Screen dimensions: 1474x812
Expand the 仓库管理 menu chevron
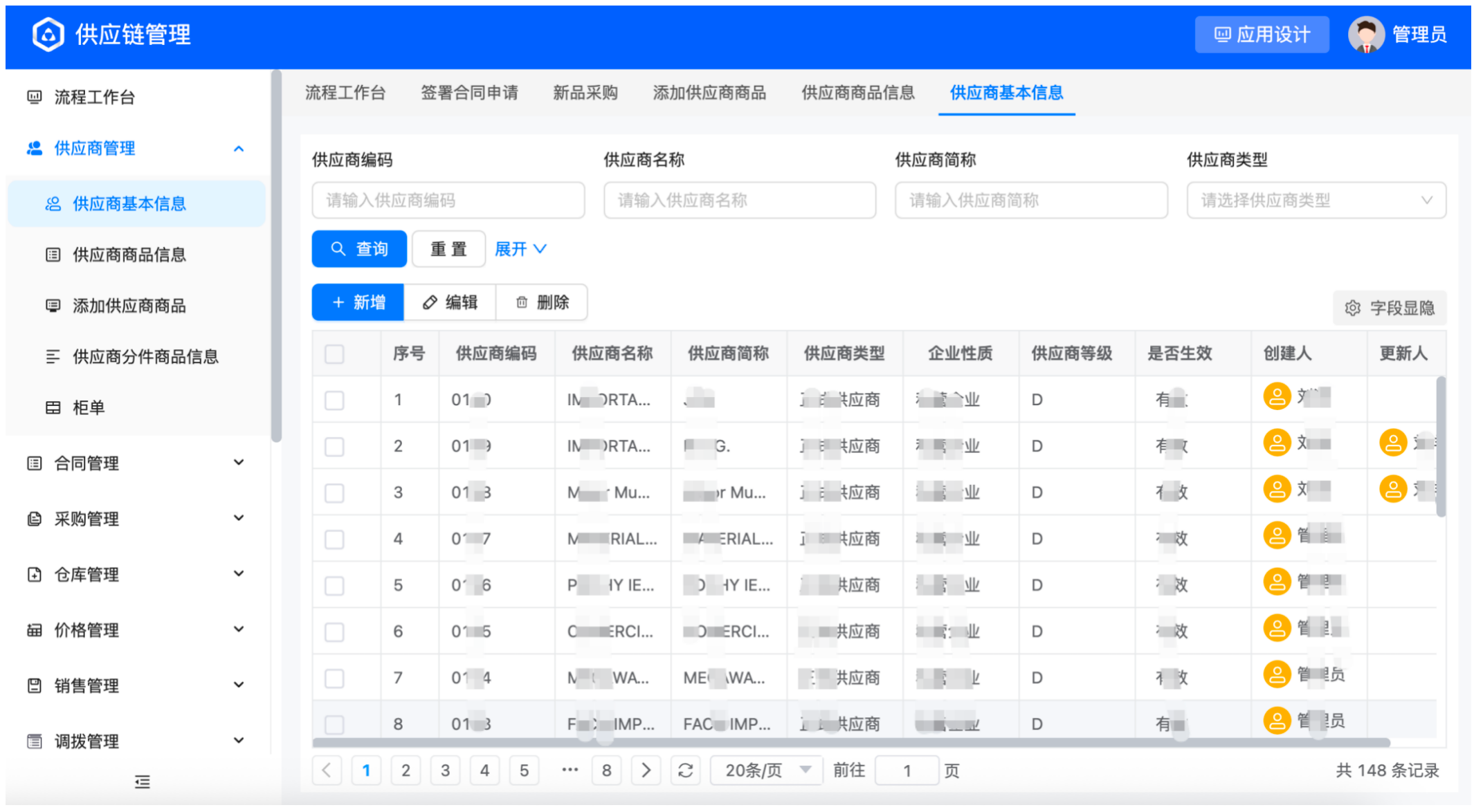(x=239, y=573)
